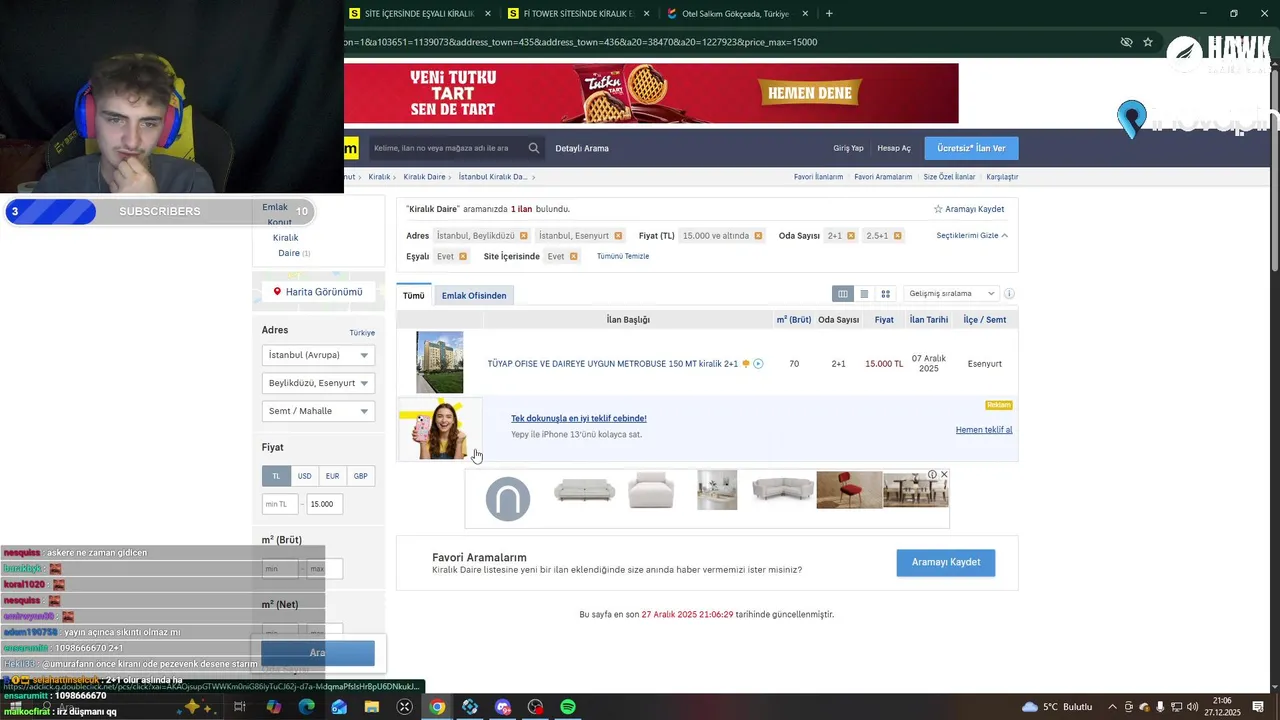1280x720 pixels.
Task: Click the max price field showing 15.000
Action: 324,504
